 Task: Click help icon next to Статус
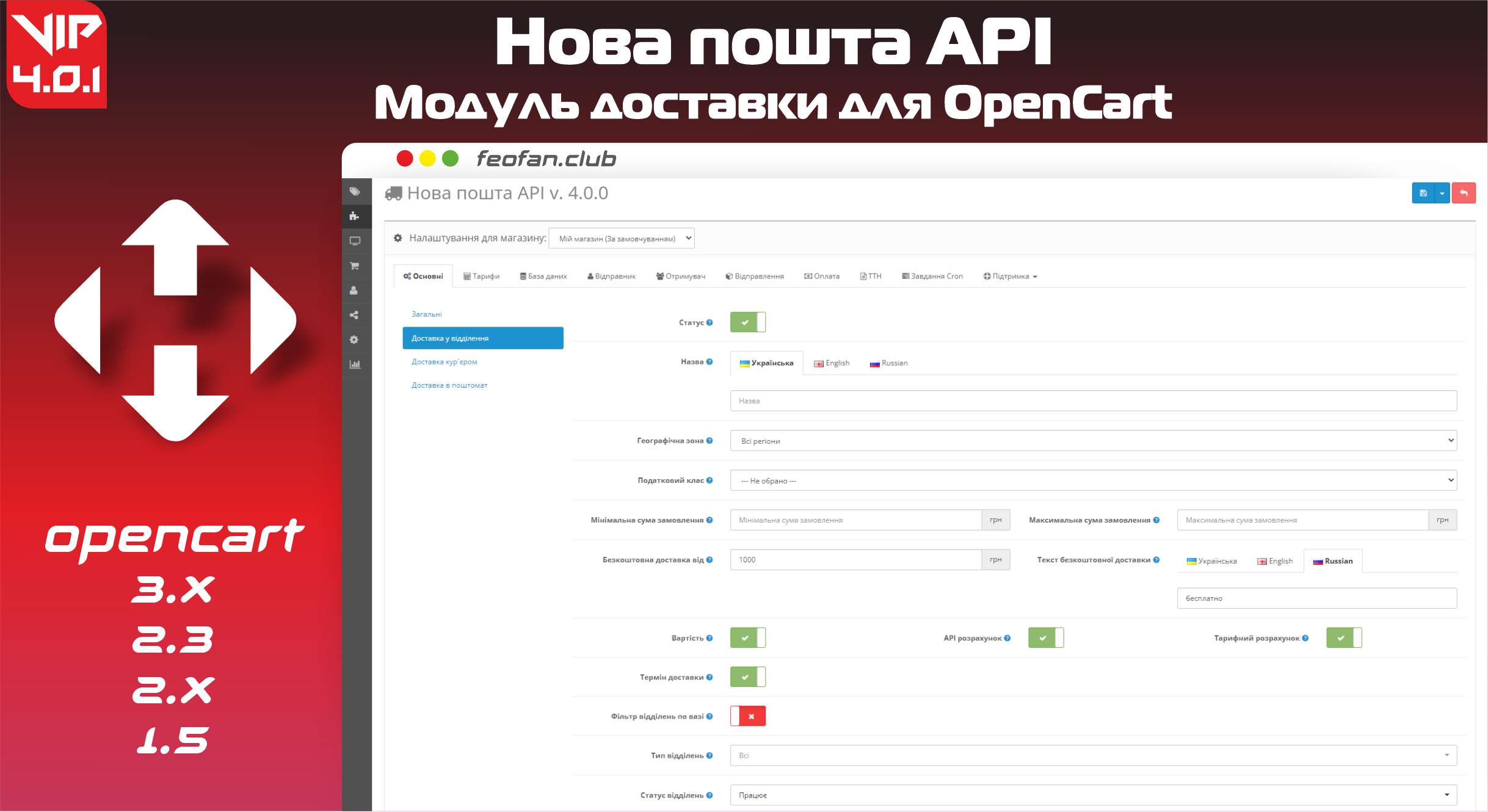click(x=710, y=322)
